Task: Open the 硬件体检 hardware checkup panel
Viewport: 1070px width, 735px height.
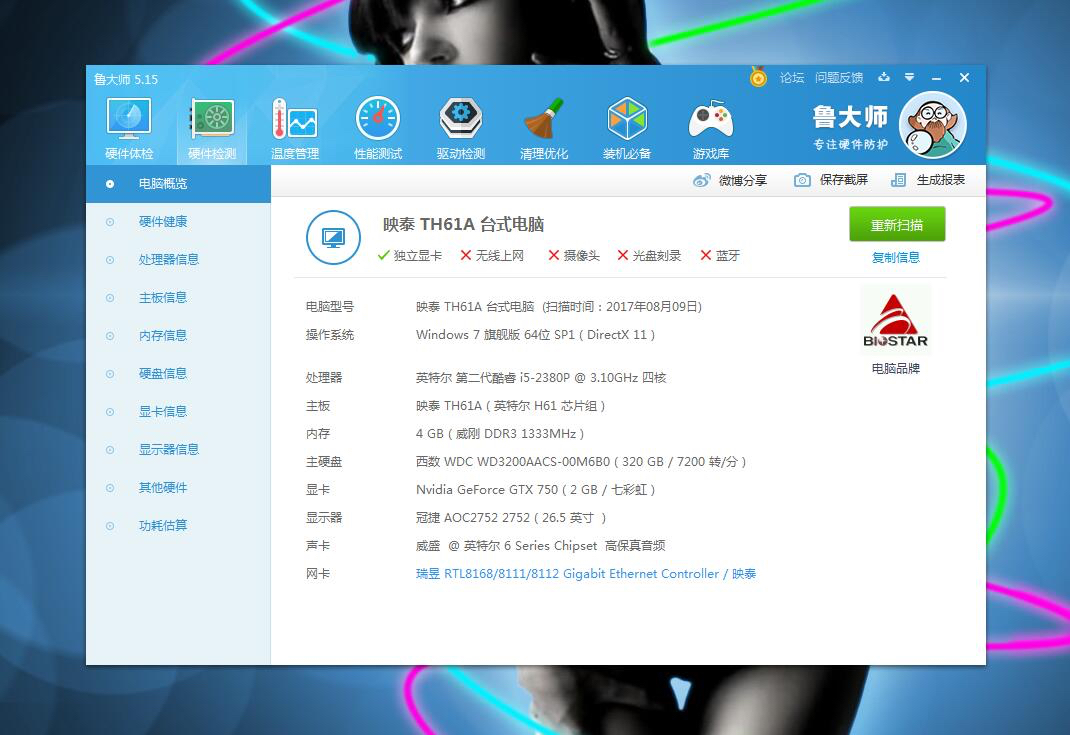Action: point(128,125)
